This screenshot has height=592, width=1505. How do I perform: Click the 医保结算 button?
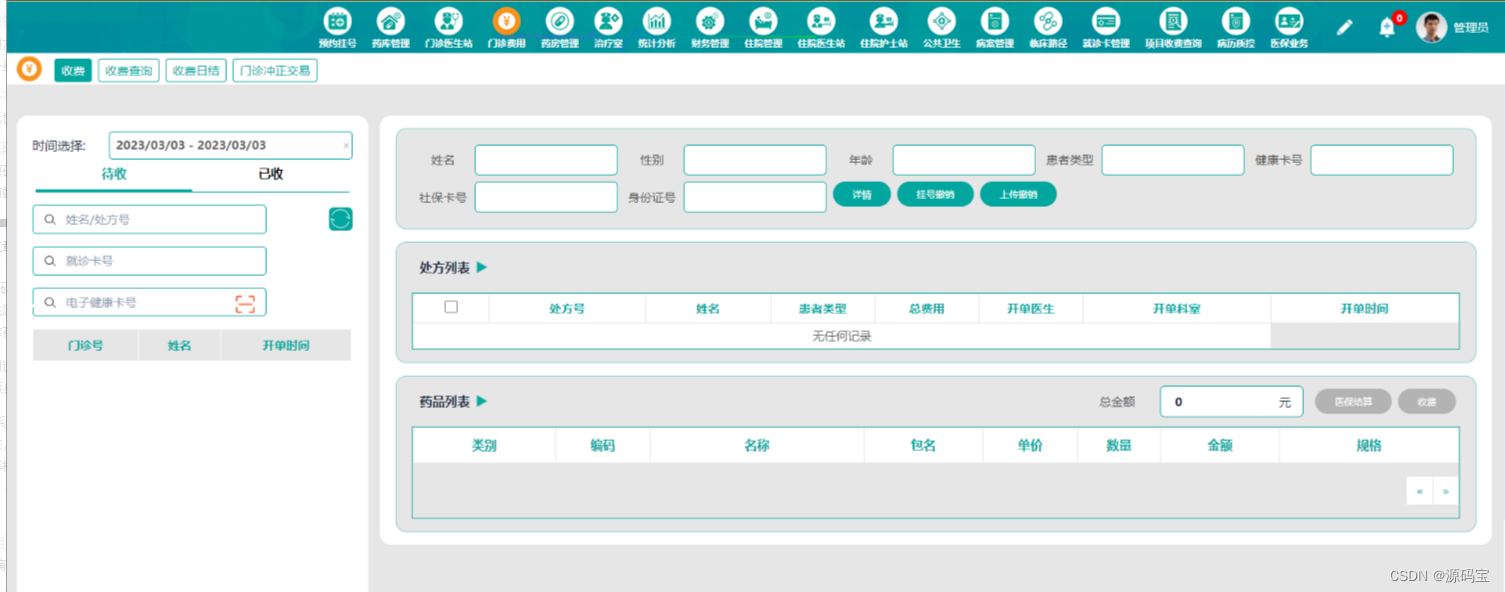tap(1353, 401)
